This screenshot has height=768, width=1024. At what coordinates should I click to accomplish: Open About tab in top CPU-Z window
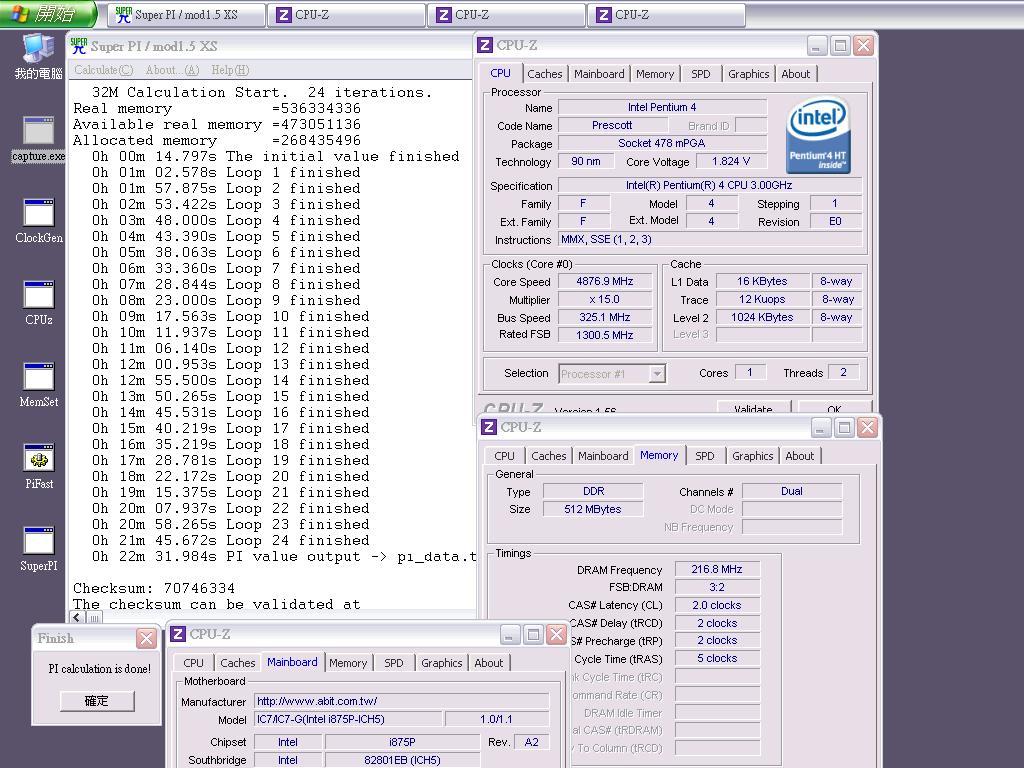[x=795, y=74]
